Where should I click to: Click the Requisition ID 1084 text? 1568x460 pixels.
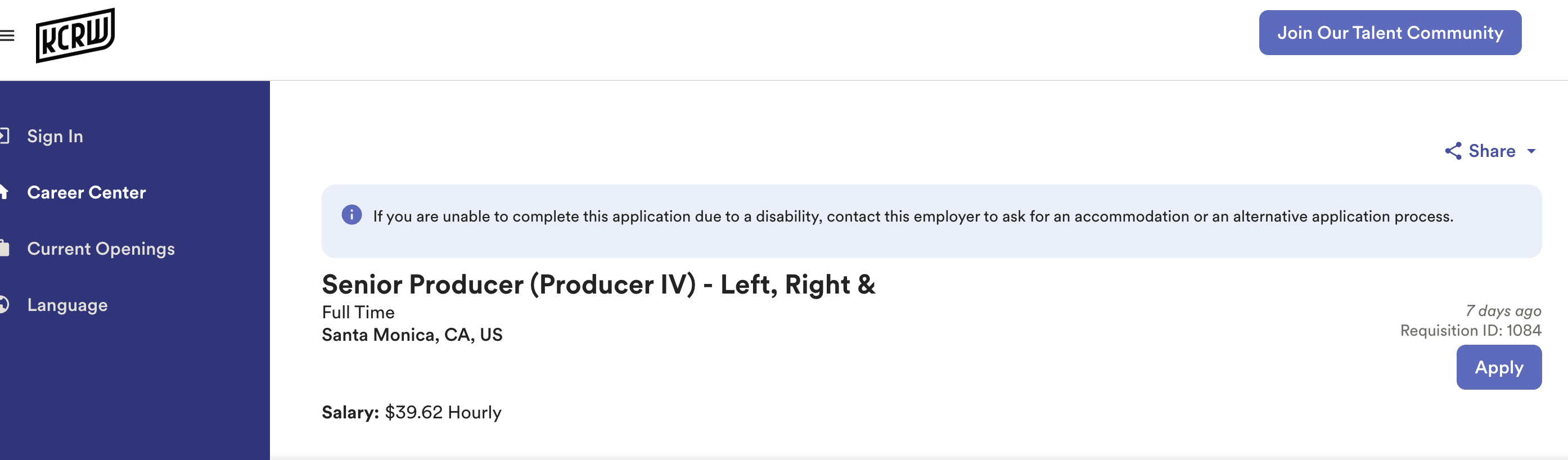(1470, 331)
